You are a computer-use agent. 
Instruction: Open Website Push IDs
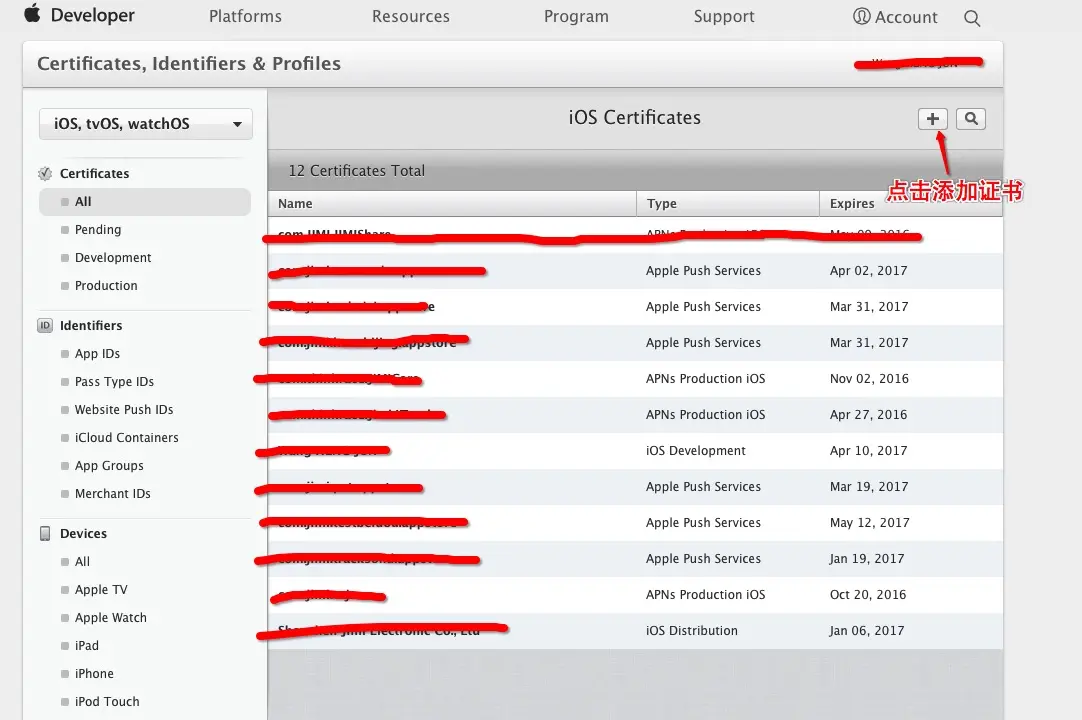click(124, 409)
